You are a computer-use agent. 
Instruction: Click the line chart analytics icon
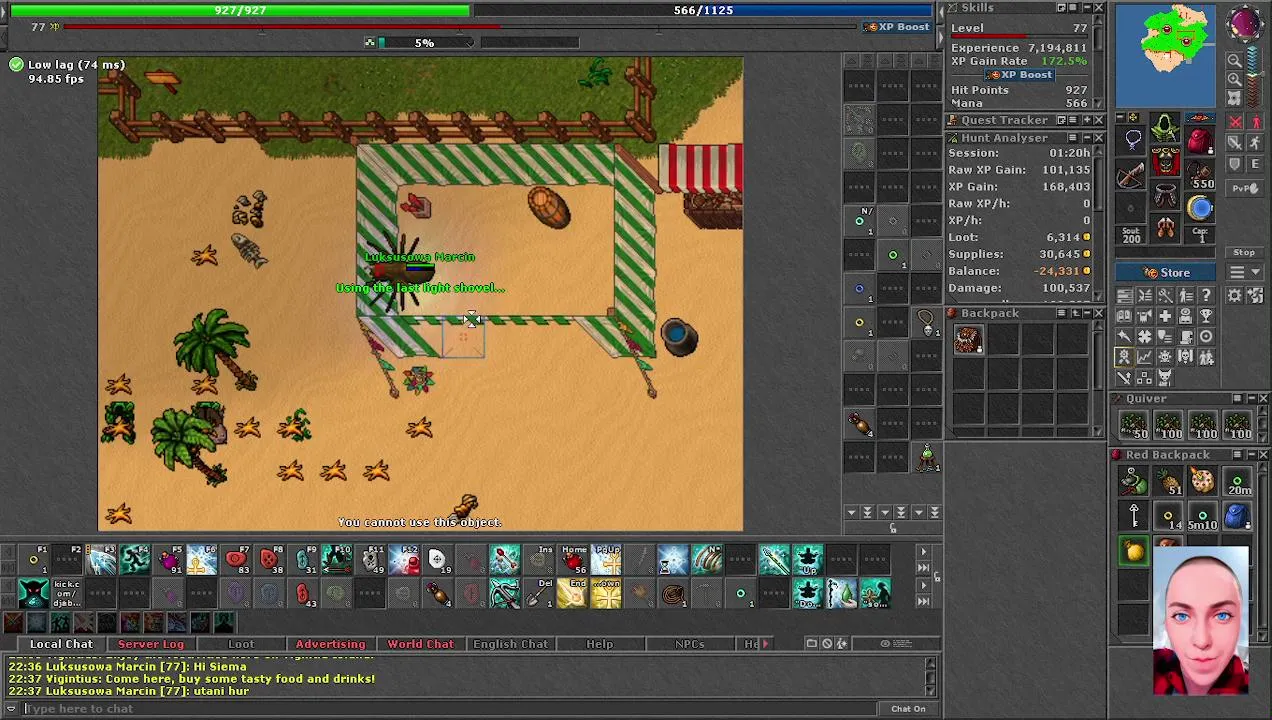click(x=1144, y=357)
